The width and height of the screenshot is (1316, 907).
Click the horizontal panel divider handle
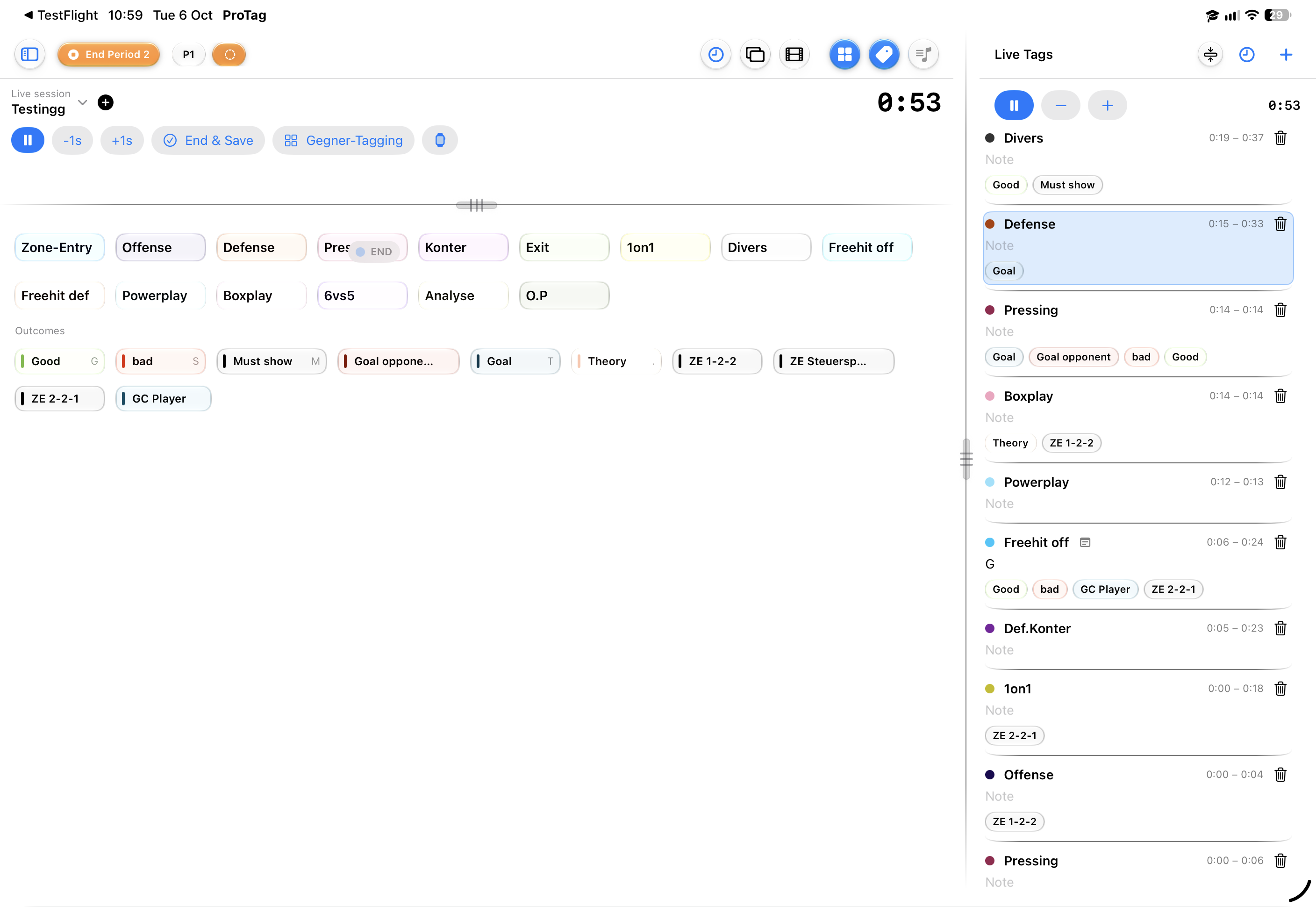477,205
